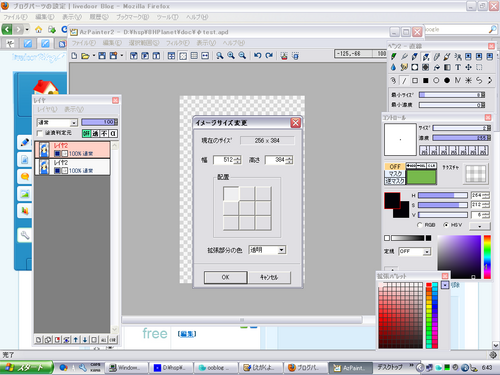Image resolution: width=500 pixels, height=375 pixels.
Task: Select the paint bucket fill tool
Action: pyautogui.click(x=436, y=67)
